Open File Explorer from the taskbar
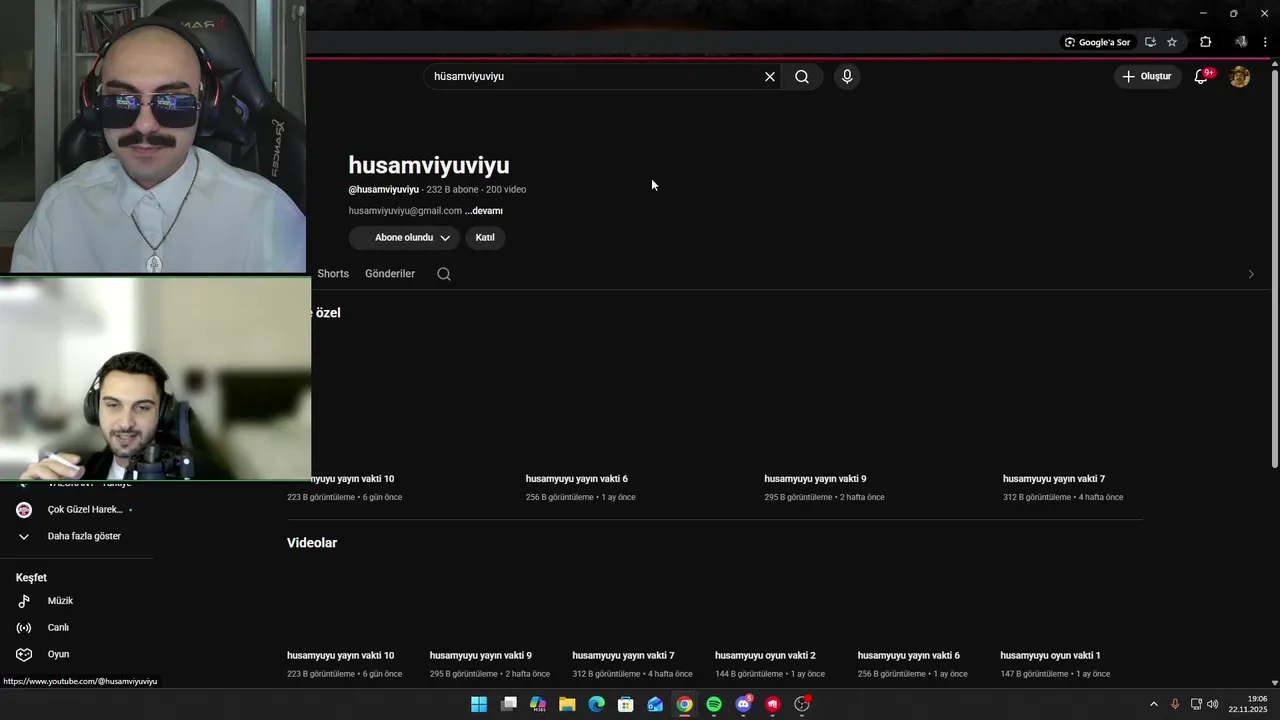Image resolution: width=1280 pixels, height=720 pixels. 567,704
